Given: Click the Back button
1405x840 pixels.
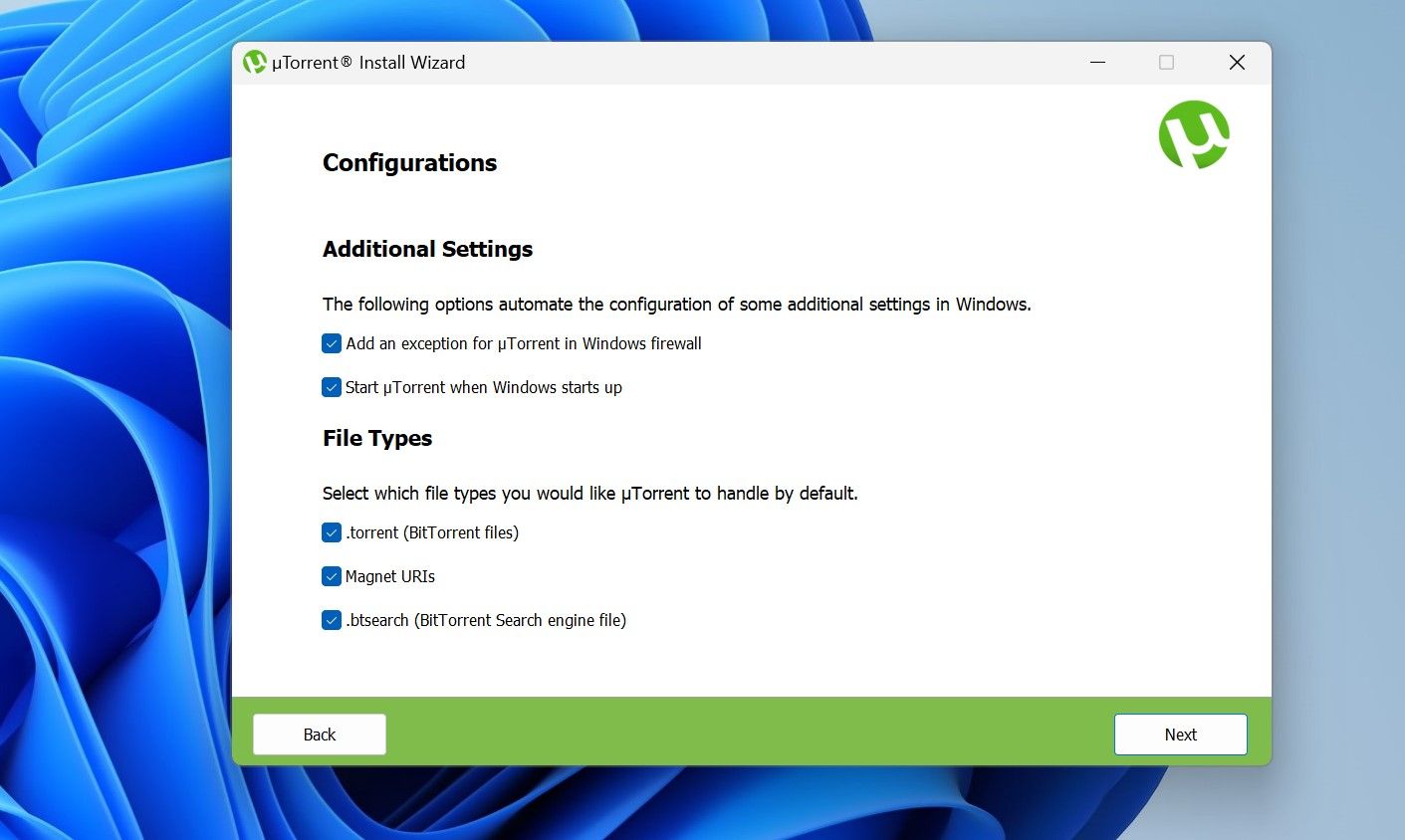Looking at the screenshot, I should pyautogui.click(x=319, y=734).
